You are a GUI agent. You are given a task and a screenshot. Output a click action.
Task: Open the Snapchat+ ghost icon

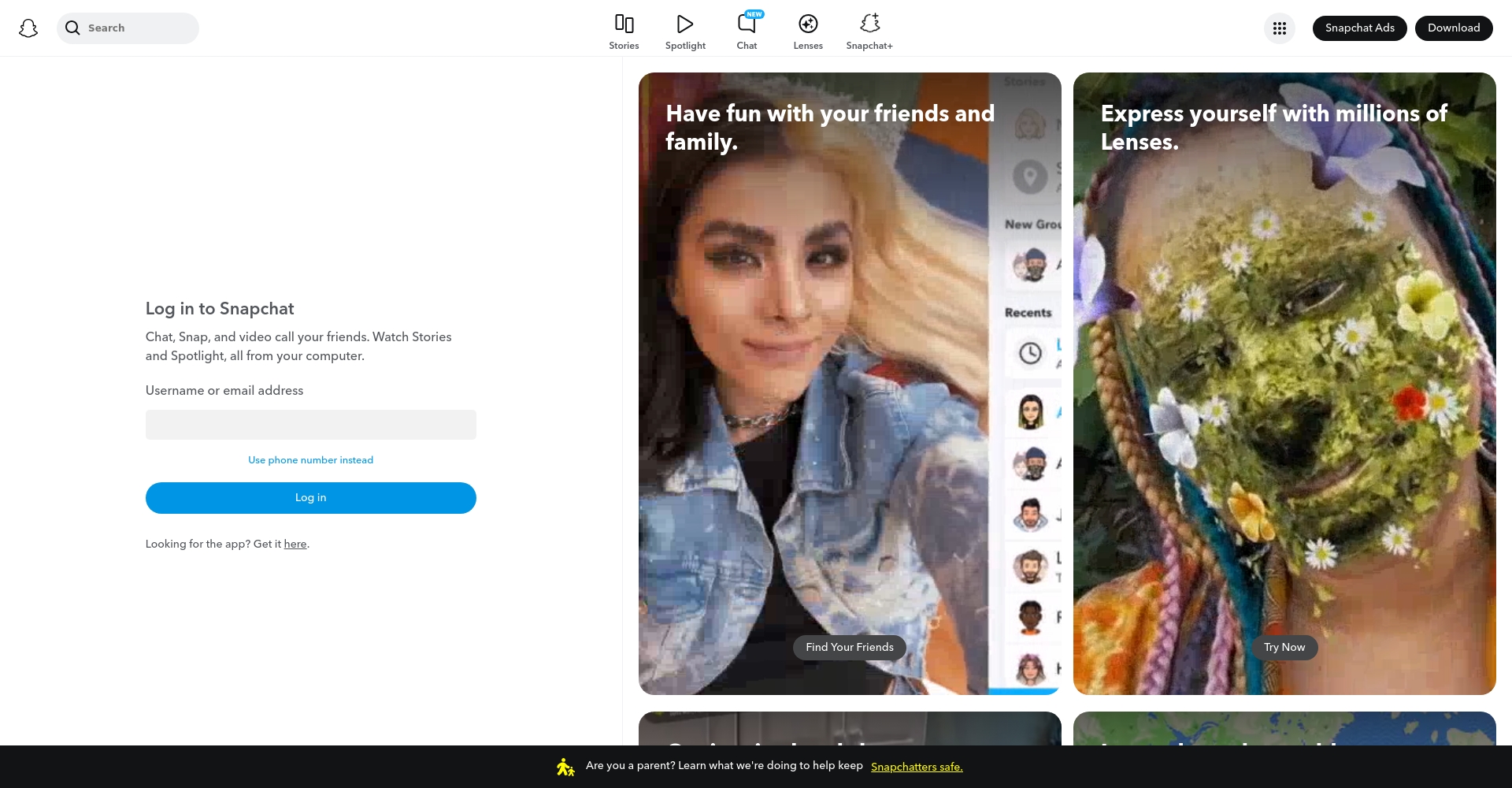tap(869, 24)
